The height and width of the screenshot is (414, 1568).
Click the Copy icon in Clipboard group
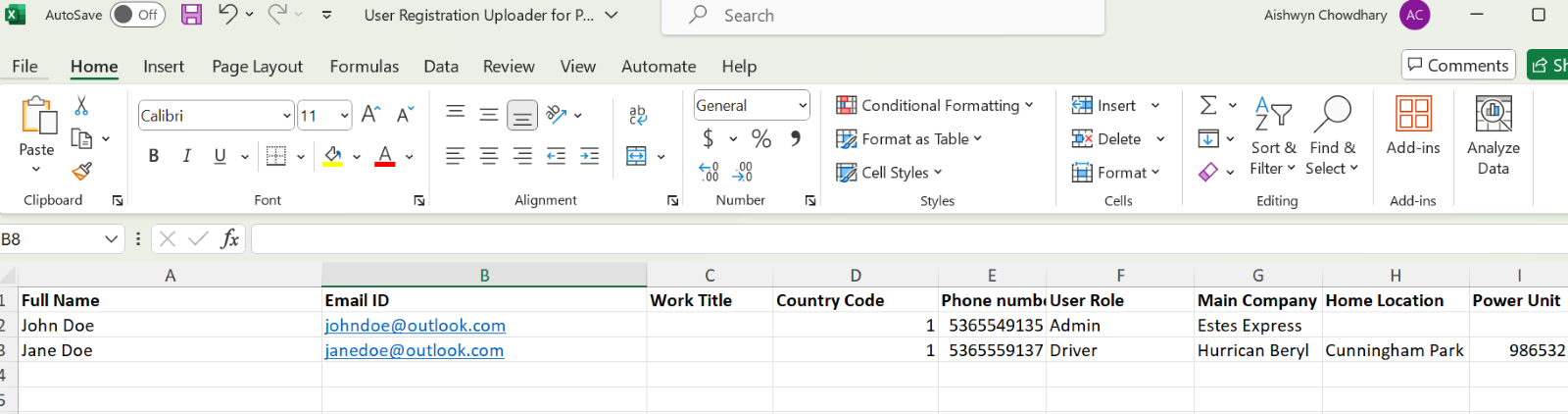pyautogui.click(x=81, y=138)
